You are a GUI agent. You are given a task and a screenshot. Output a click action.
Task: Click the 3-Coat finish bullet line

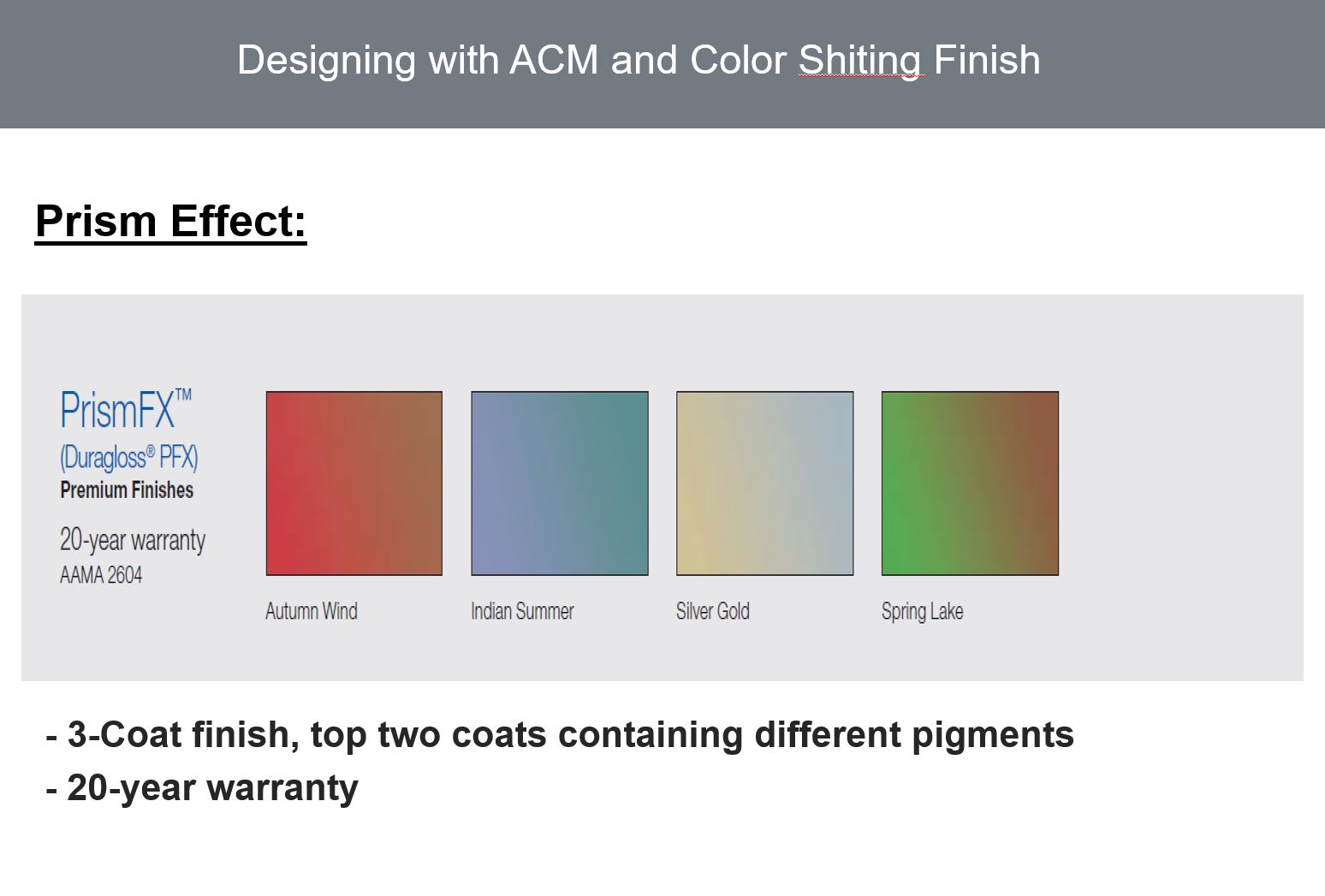(560, 734)
